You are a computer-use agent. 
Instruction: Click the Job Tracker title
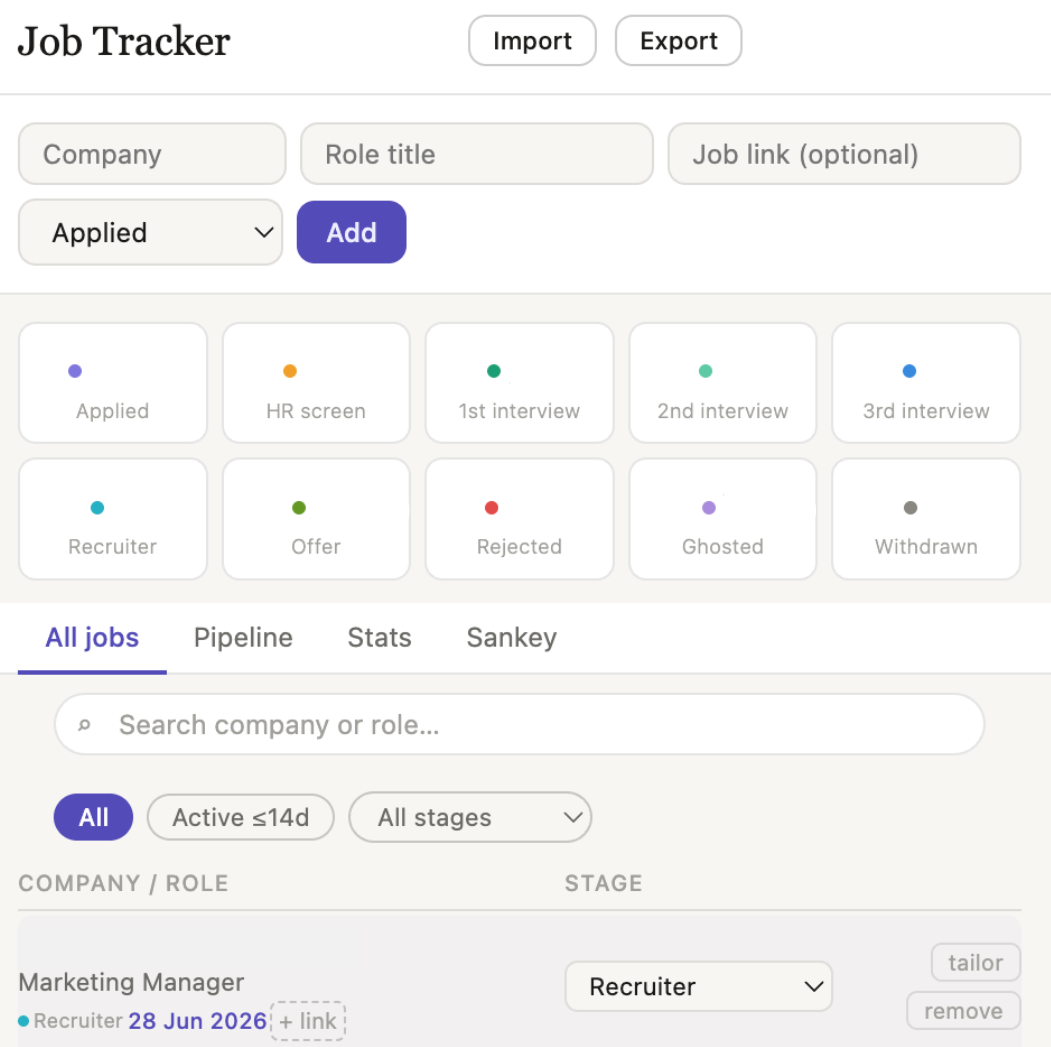point(124,41)
